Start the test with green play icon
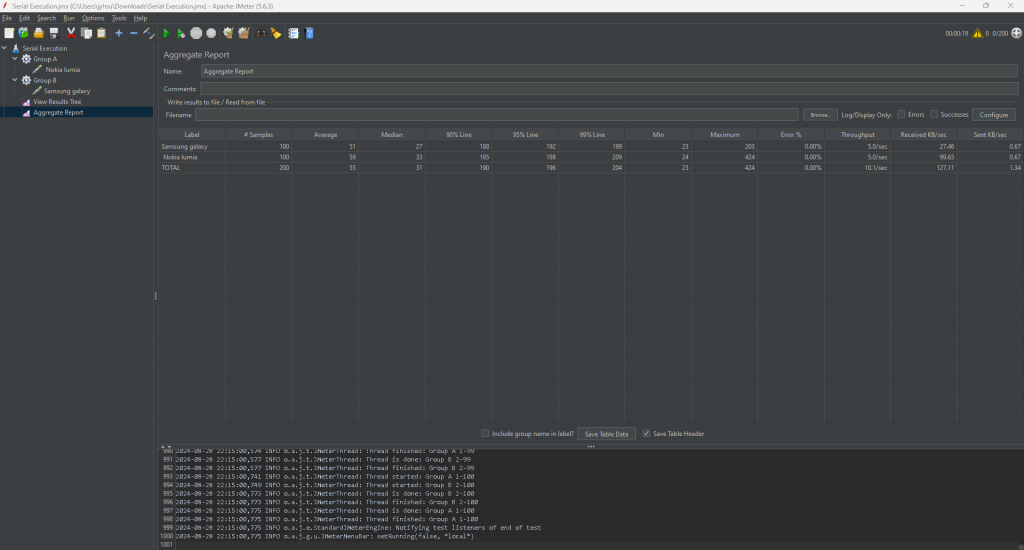1024x550 pixels. pyautogui.click(x=166, y=33)
